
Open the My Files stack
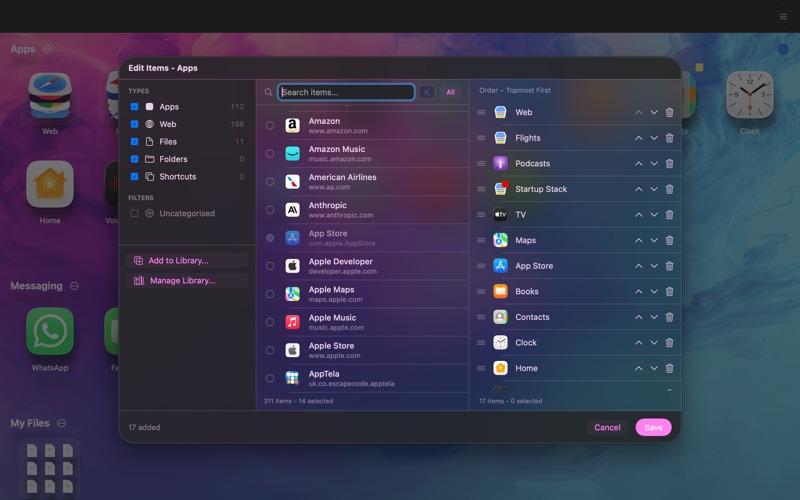[49, 469]
